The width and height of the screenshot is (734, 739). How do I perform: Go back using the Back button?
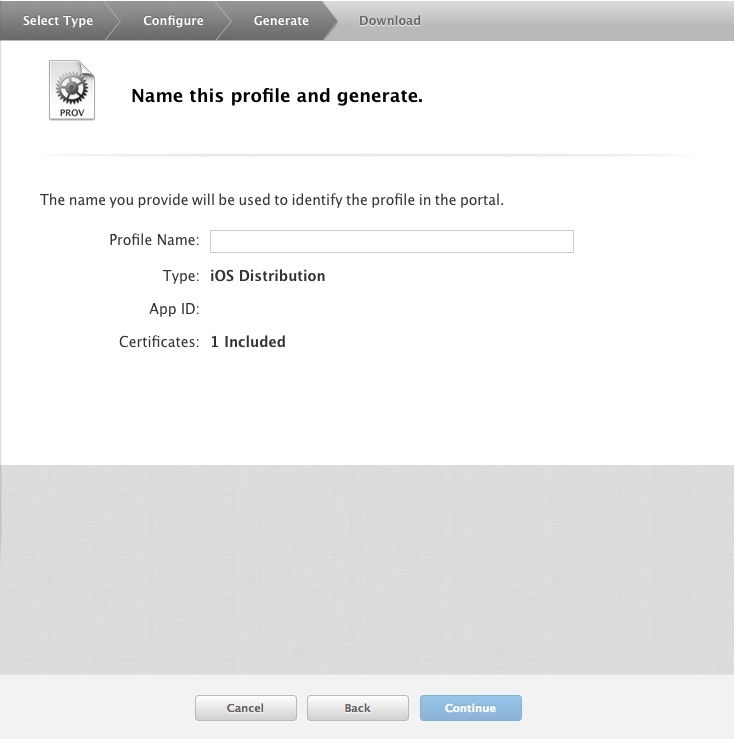[x=357, y=708]
